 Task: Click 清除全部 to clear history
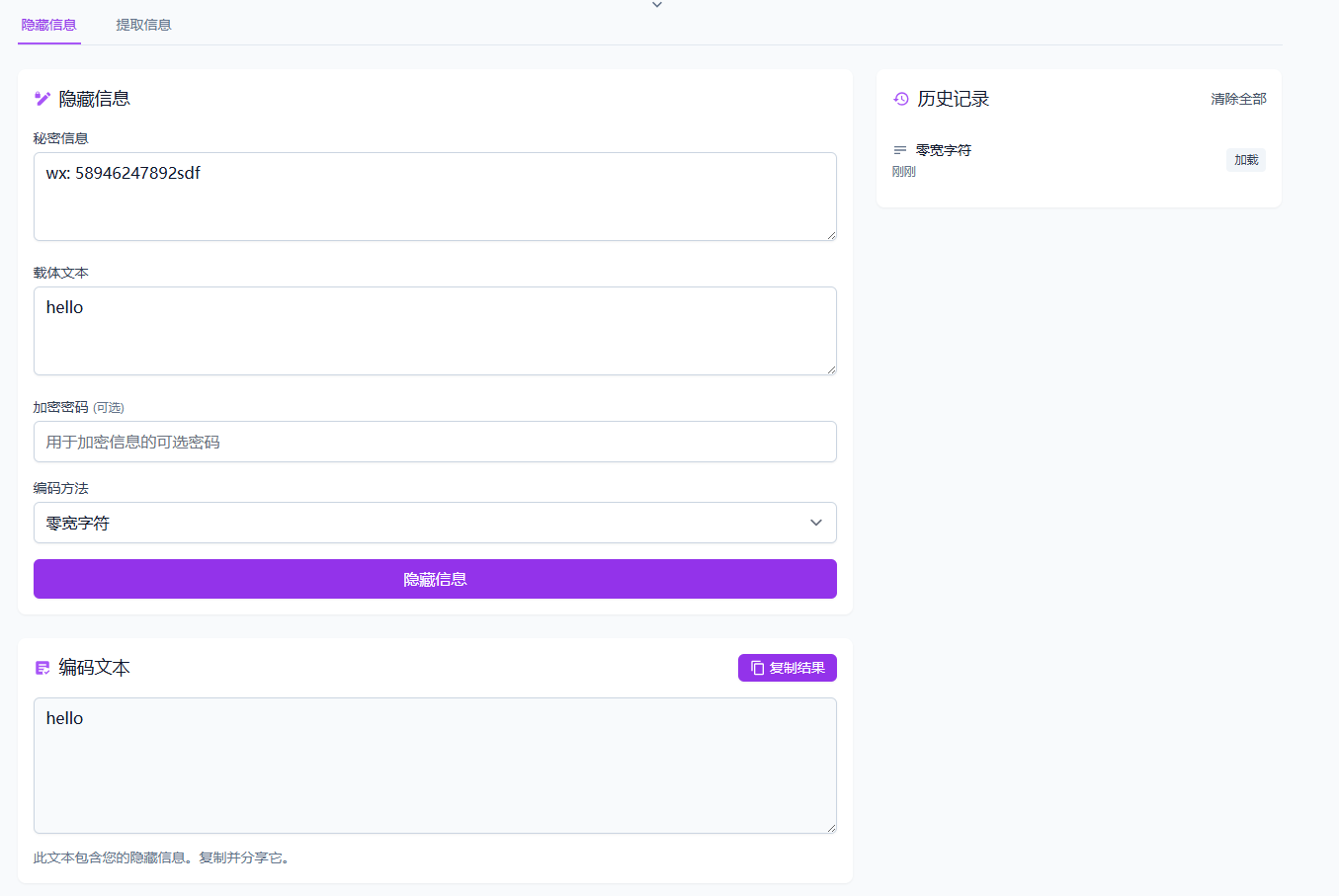tap(1238, 99)
